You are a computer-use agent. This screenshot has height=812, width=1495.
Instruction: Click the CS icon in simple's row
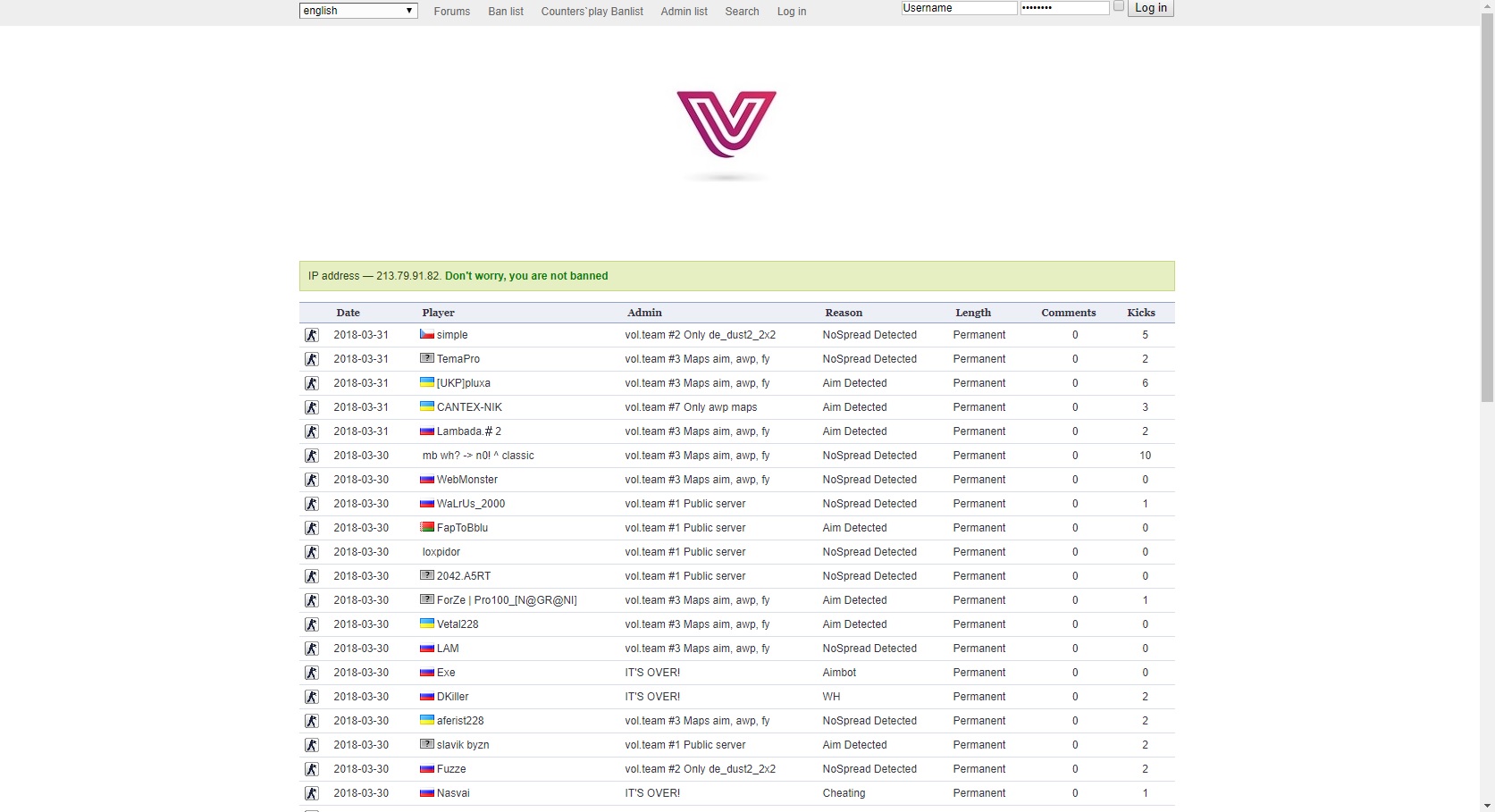pos(312,335)
